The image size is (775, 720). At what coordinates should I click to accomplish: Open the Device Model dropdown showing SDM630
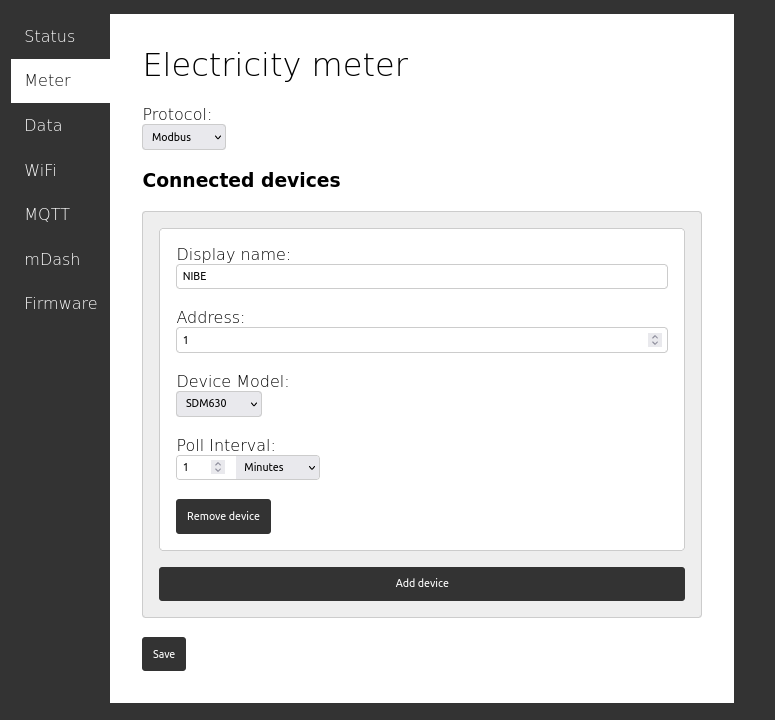219,404
